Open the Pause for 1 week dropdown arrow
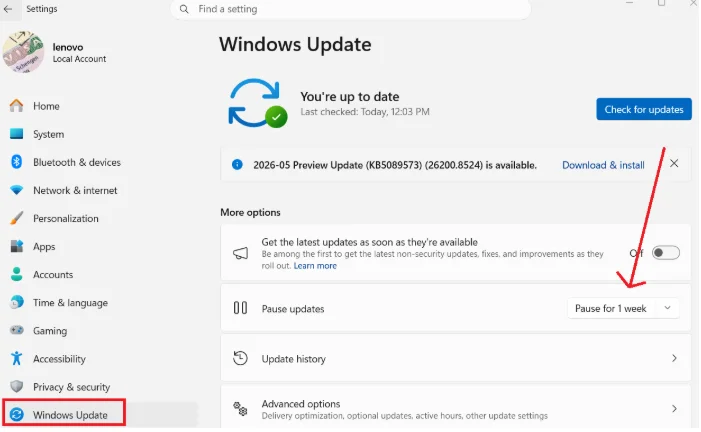Viewport: 701px width, 432px height. 667,308
